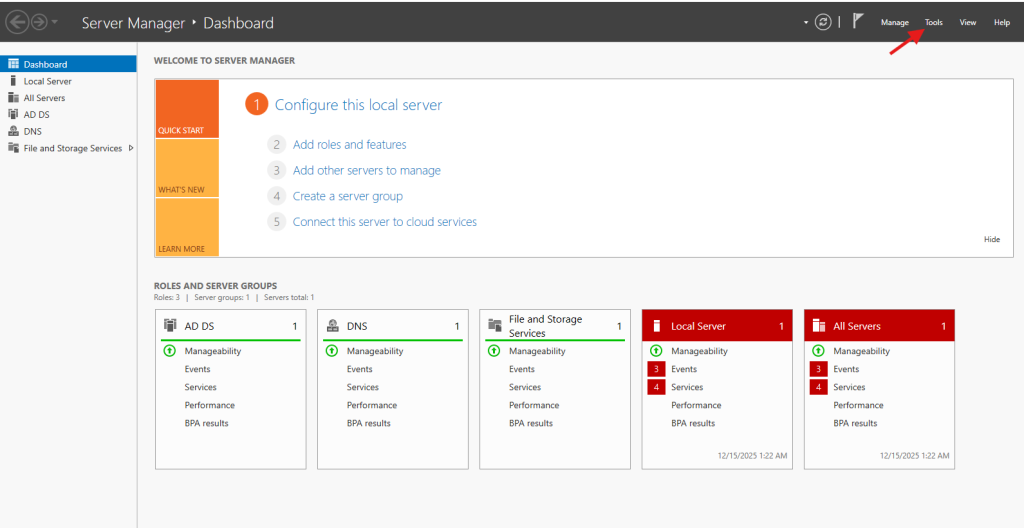Click green Manageability status icon in DNS tile
The height and width of the screenshot is (528, 1024).
[331, 351]
